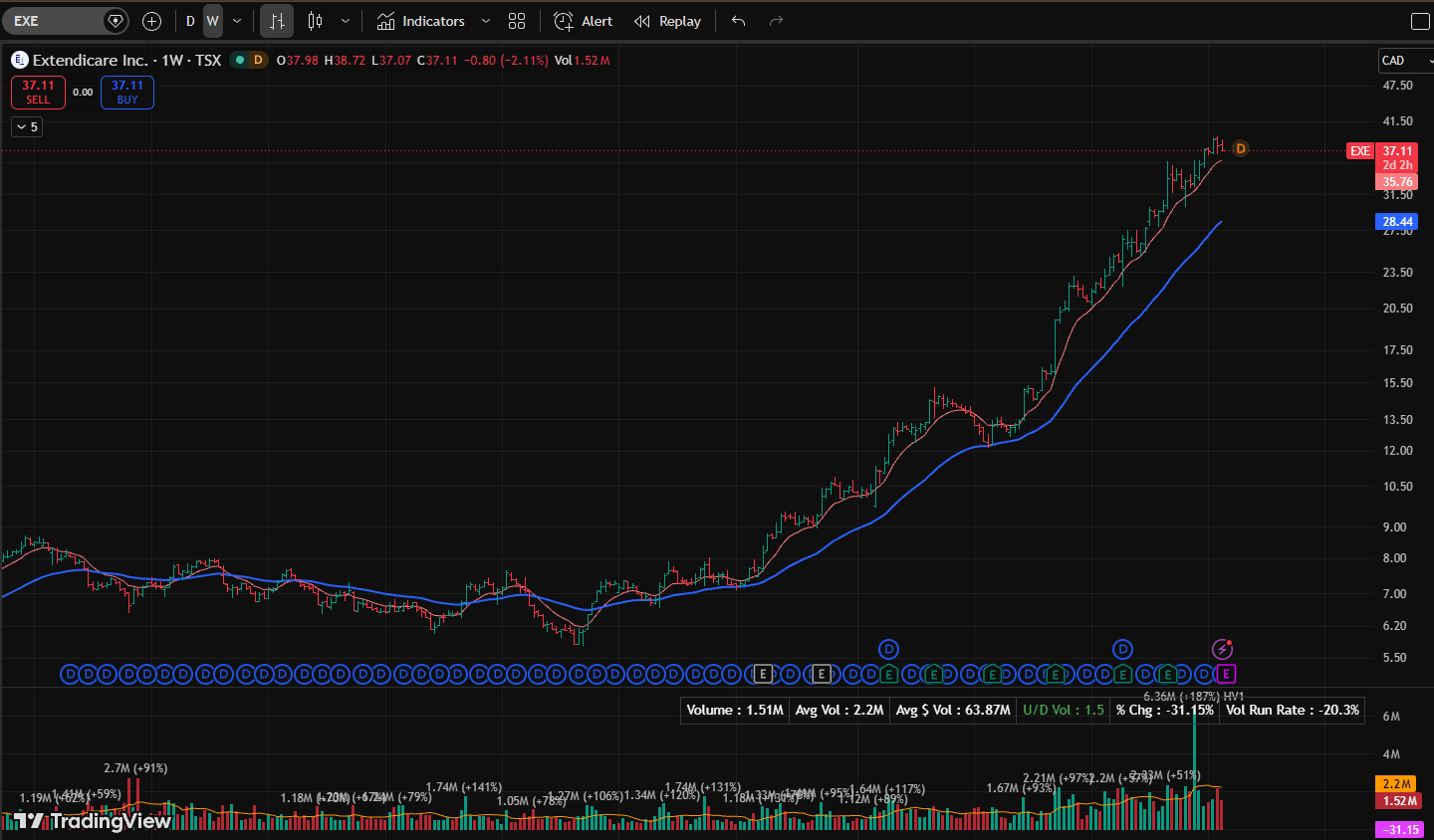The width and height of the screenshot is (1434, 840).
Task: Open Compare or Add Symbol with the plus icon
Action: pos(151,21)
